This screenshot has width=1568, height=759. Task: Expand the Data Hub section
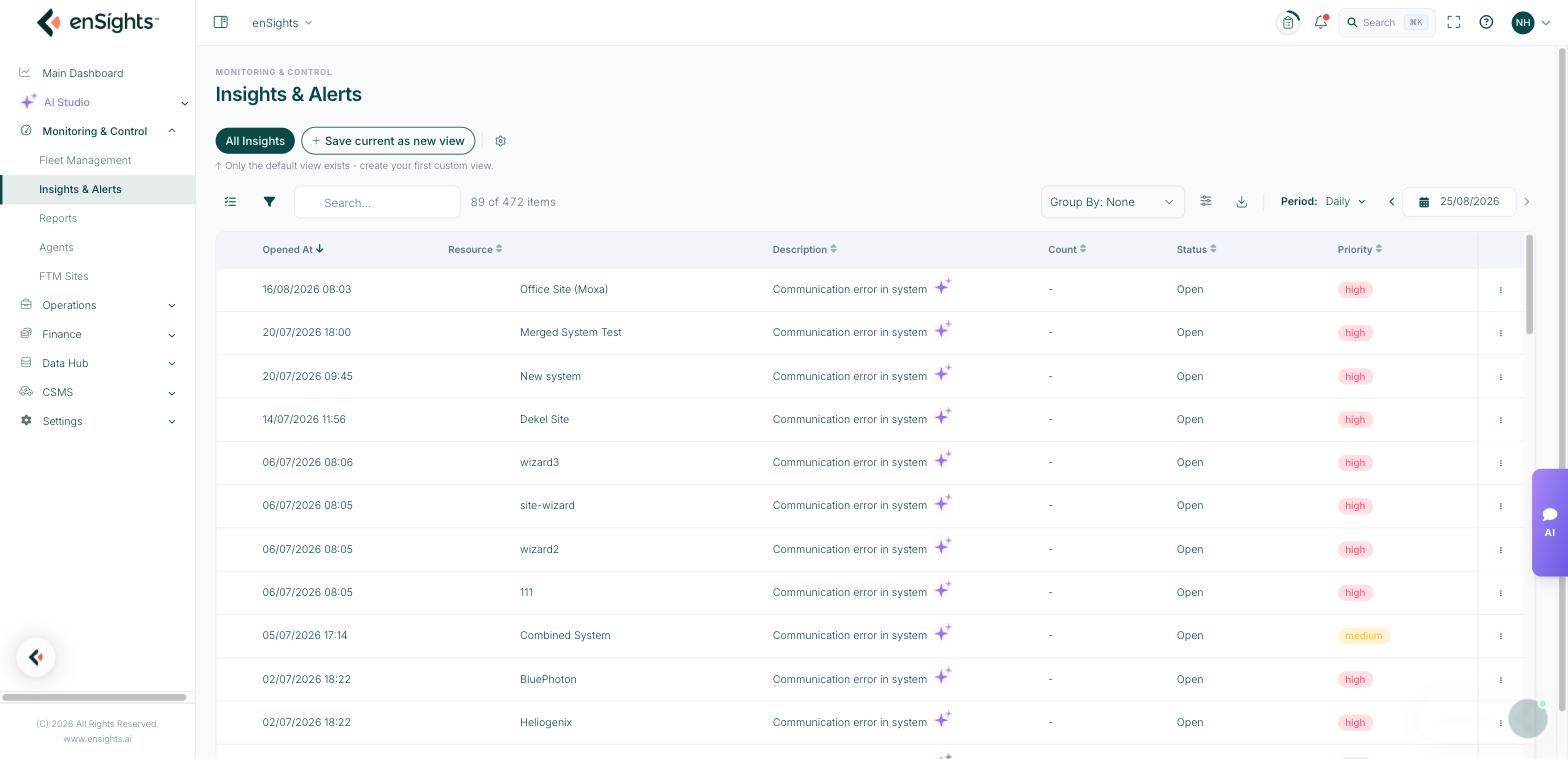[97, 363]
